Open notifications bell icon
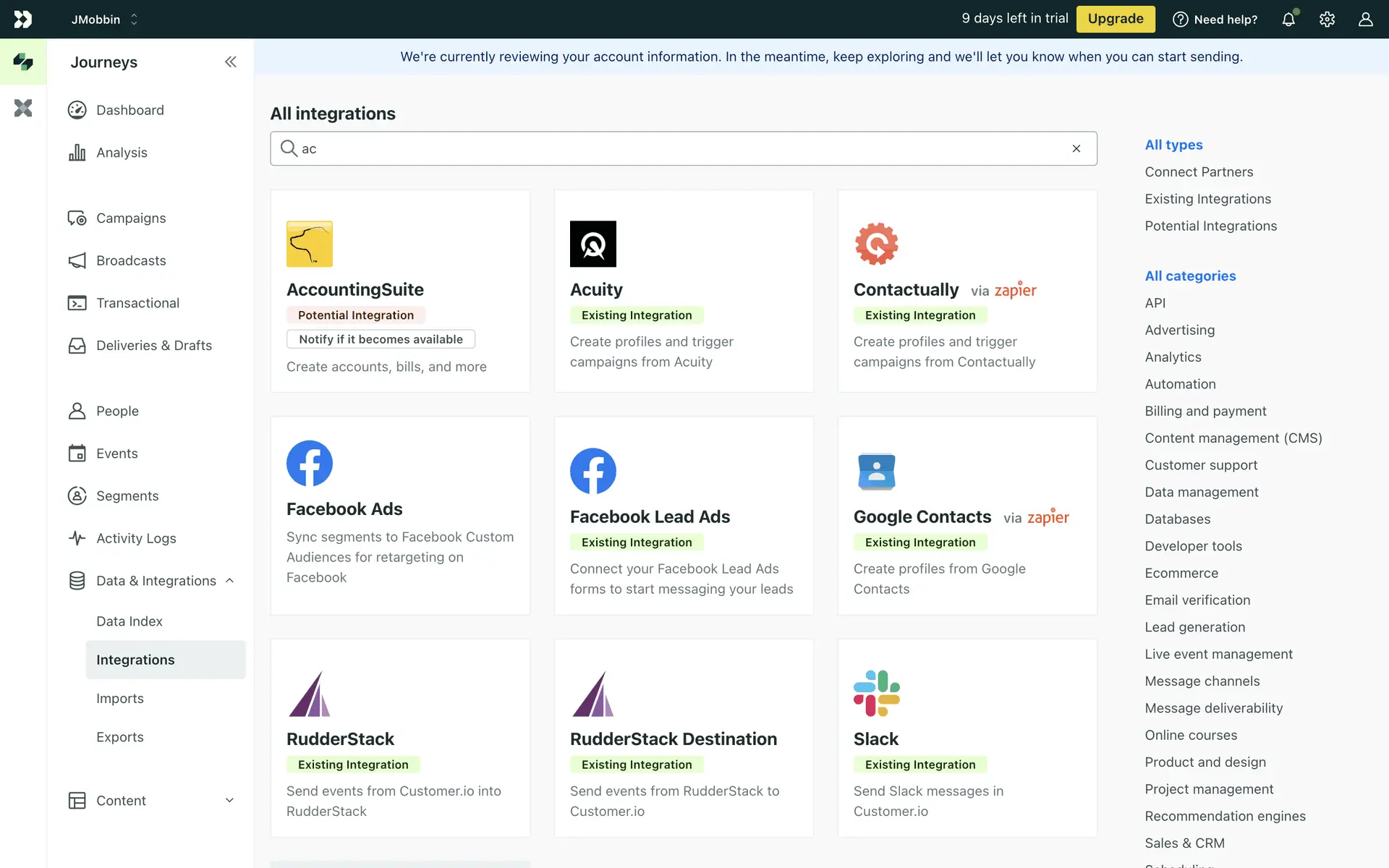The width and height of the screenshot is (1389, 868). click(x=1288, y=20)
